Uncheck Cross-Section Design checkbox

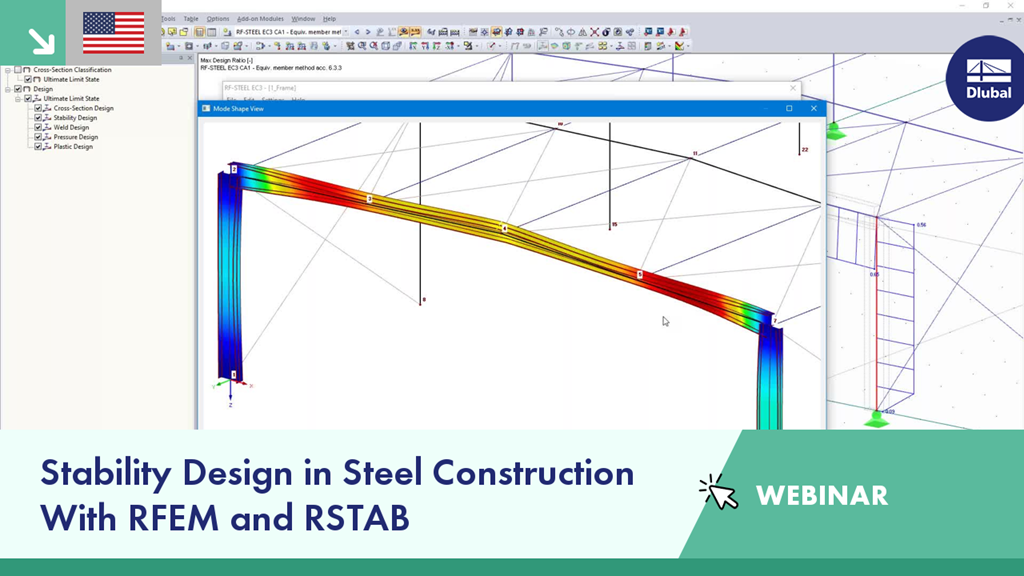click(x=38, y=108)
